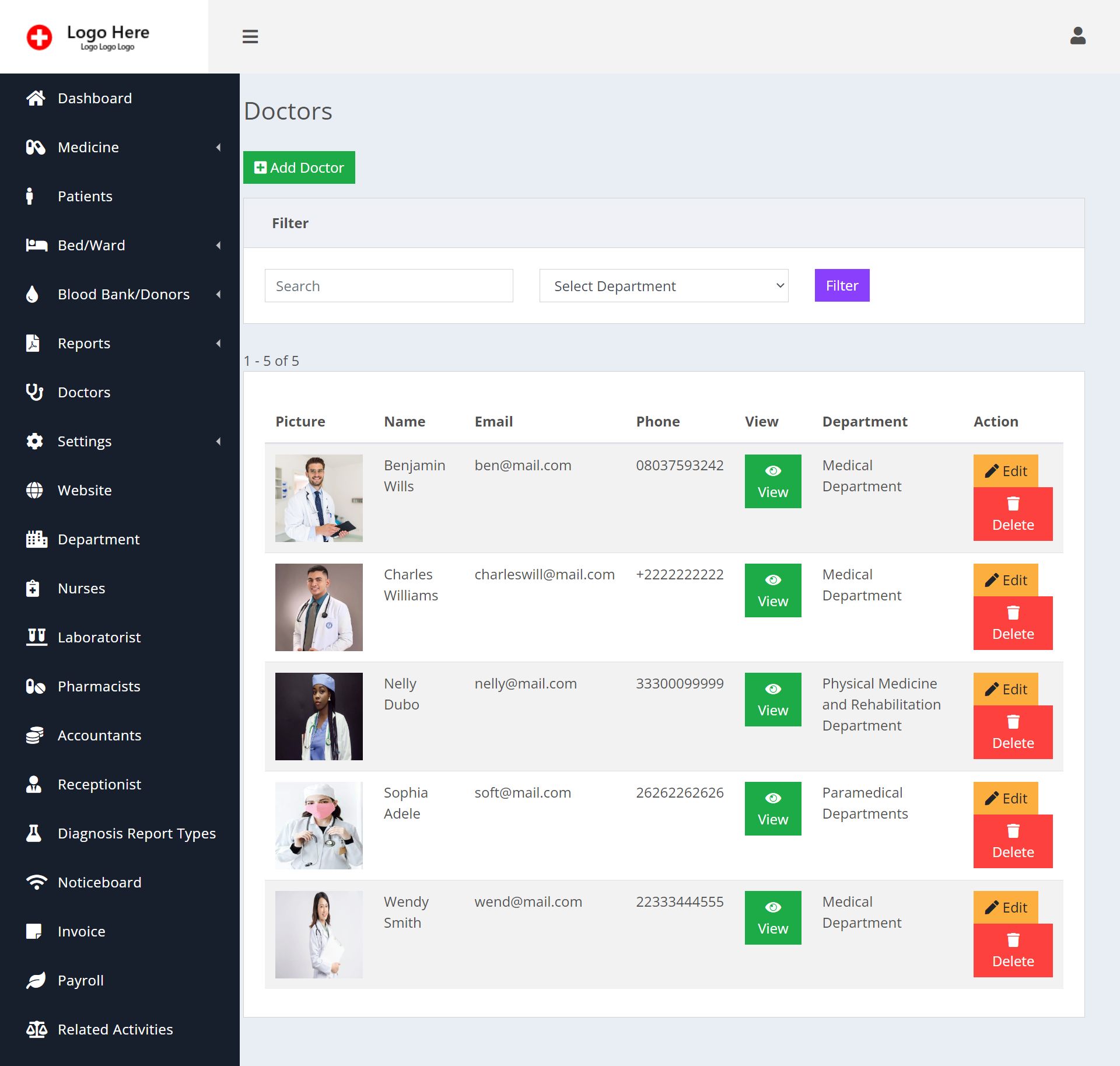Viewport: 1120px width, 1066px height.
Task: Open Payroll using its sidebar icon
Action: pos(36,980)
